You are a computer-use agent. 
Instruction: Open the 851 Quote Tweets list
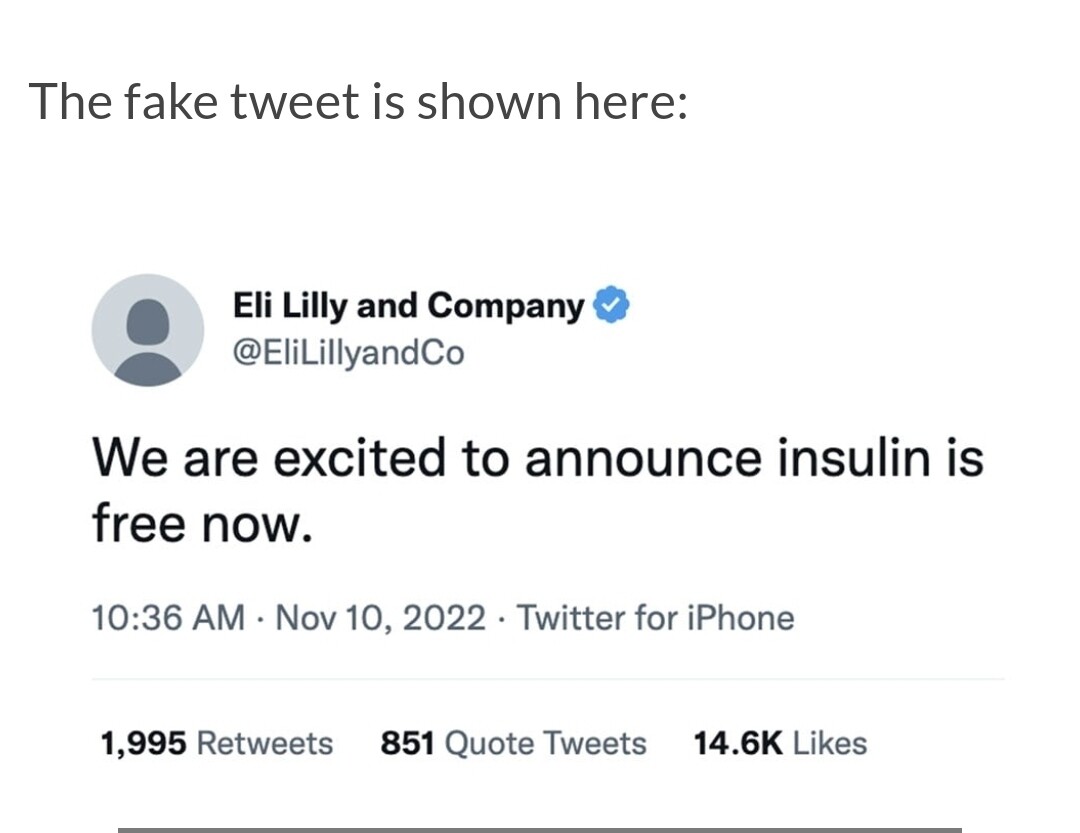[x=513, y=743]
